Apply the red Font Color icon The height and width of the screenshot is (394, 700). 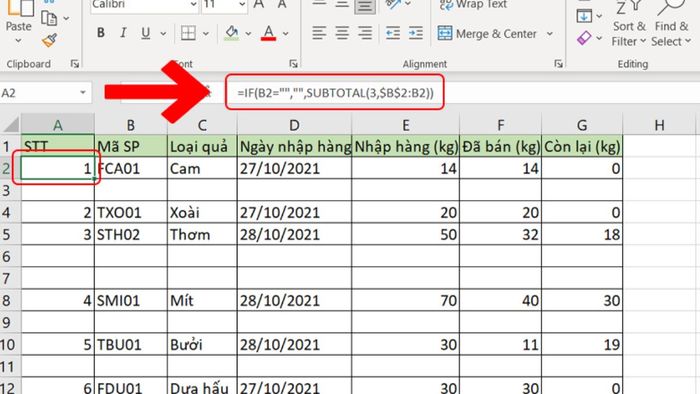point(268,33)
